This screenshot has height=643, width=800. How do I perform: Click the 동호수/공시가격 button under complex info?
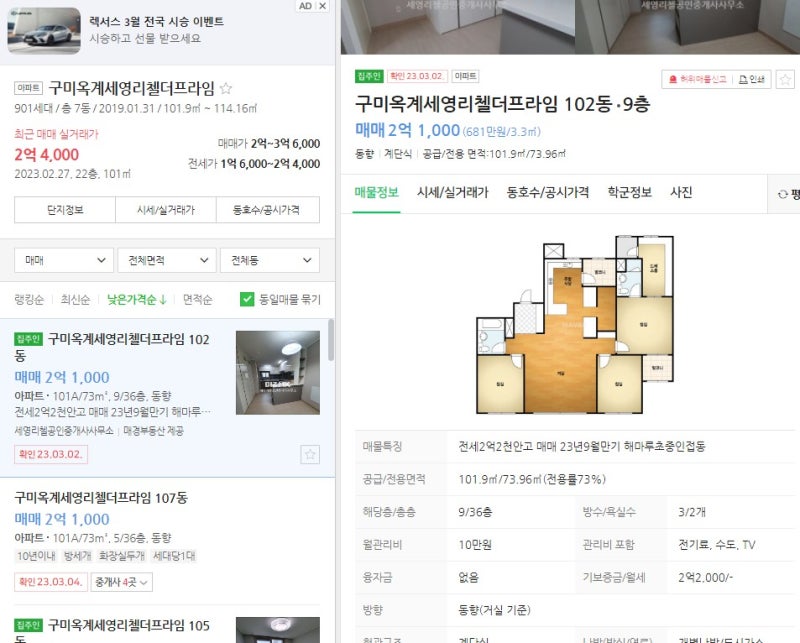(x=267, y=210)
